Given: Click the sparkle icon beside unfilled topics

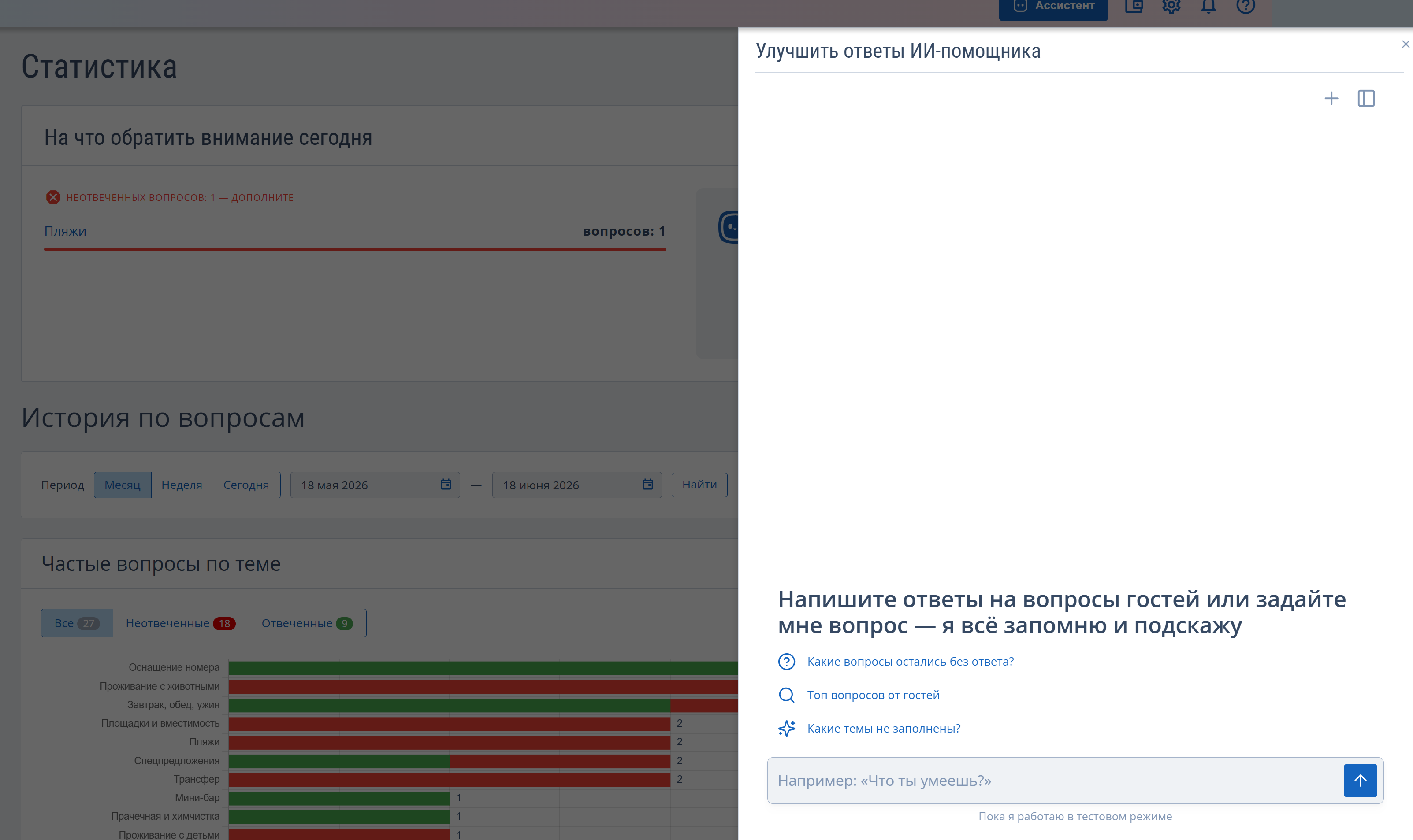Looking at the screenshot, I should click(x=786, y=728).
